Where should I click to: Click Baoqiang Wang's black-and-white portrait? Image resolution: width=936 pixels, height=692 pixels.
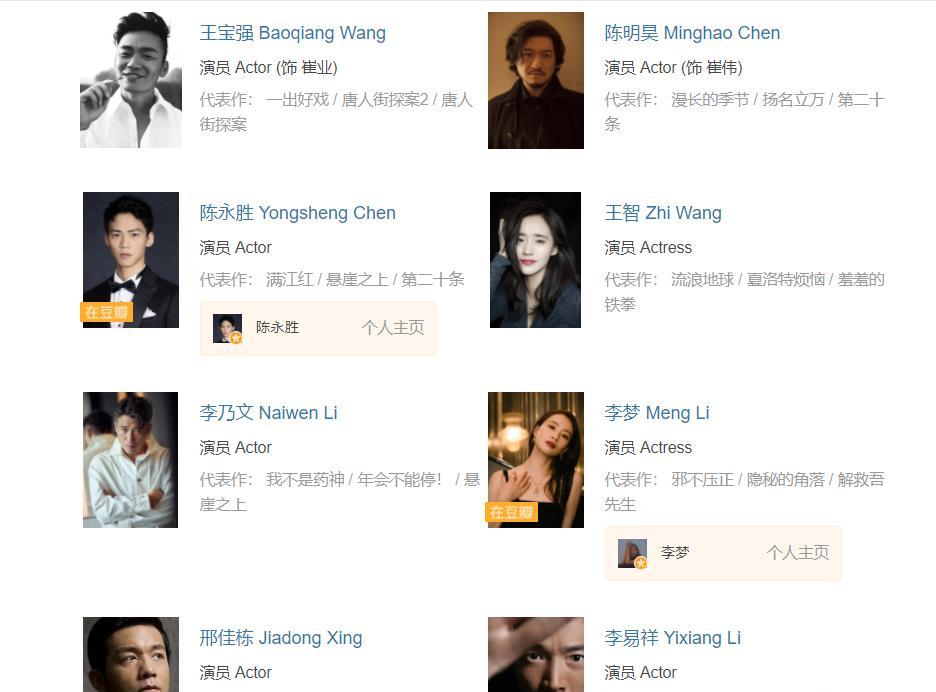[x=131, y=80]
